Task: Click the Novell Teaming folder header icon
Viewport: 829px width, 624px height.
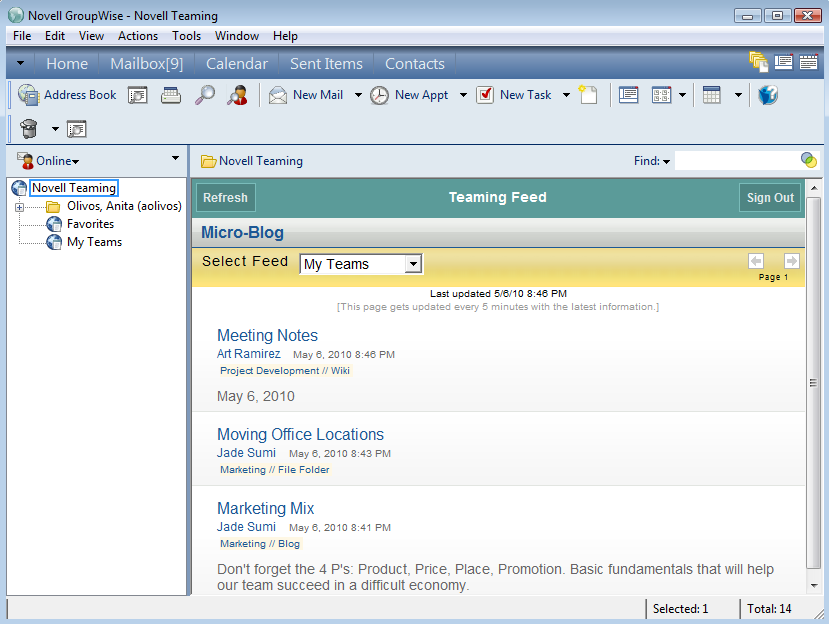Action: [x=208, y=161]
